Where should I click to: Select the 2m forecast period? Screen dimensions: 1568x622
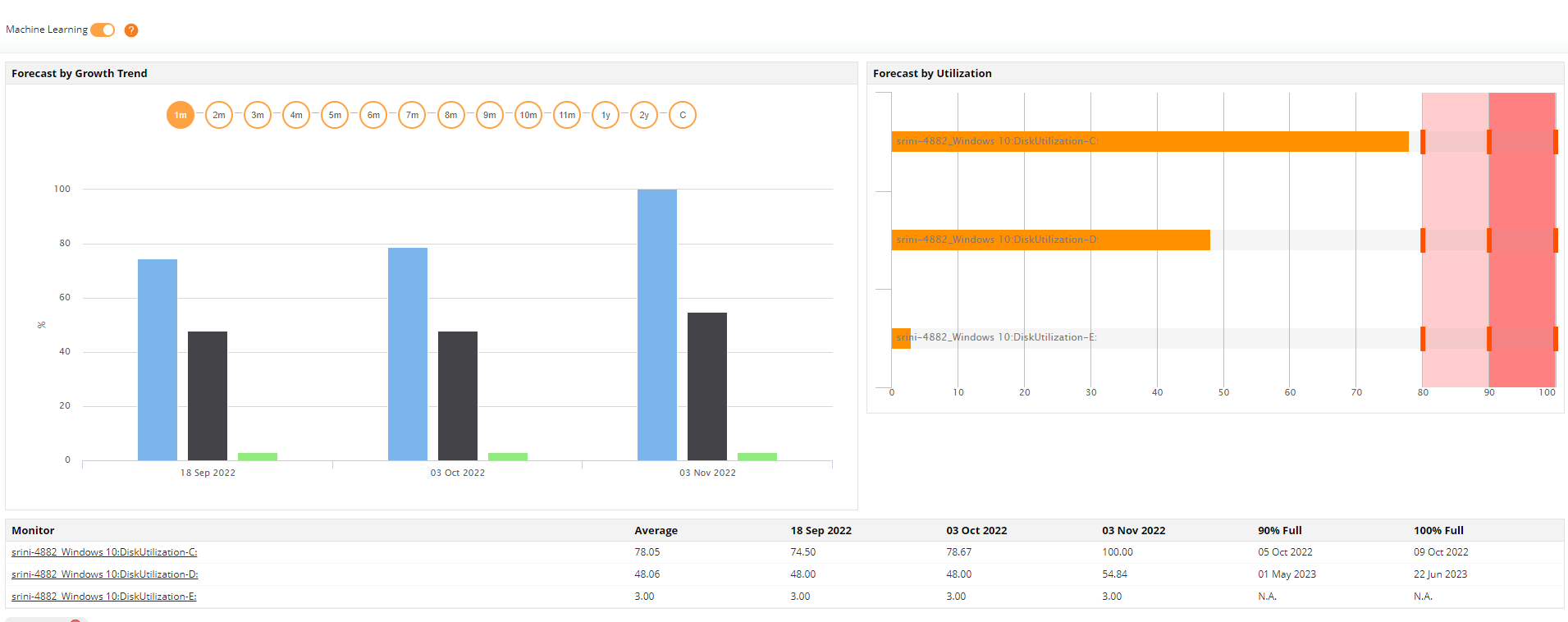[219, 115]
